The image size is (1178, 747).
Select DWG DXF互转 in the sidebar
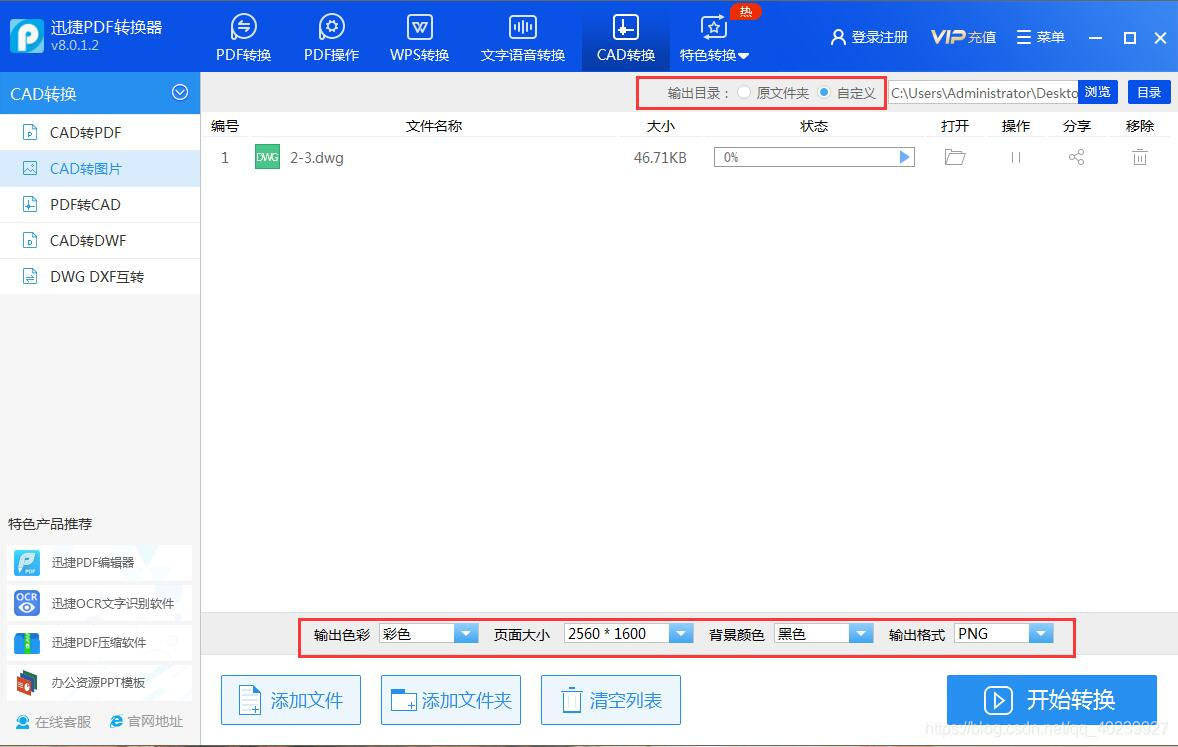100,277
